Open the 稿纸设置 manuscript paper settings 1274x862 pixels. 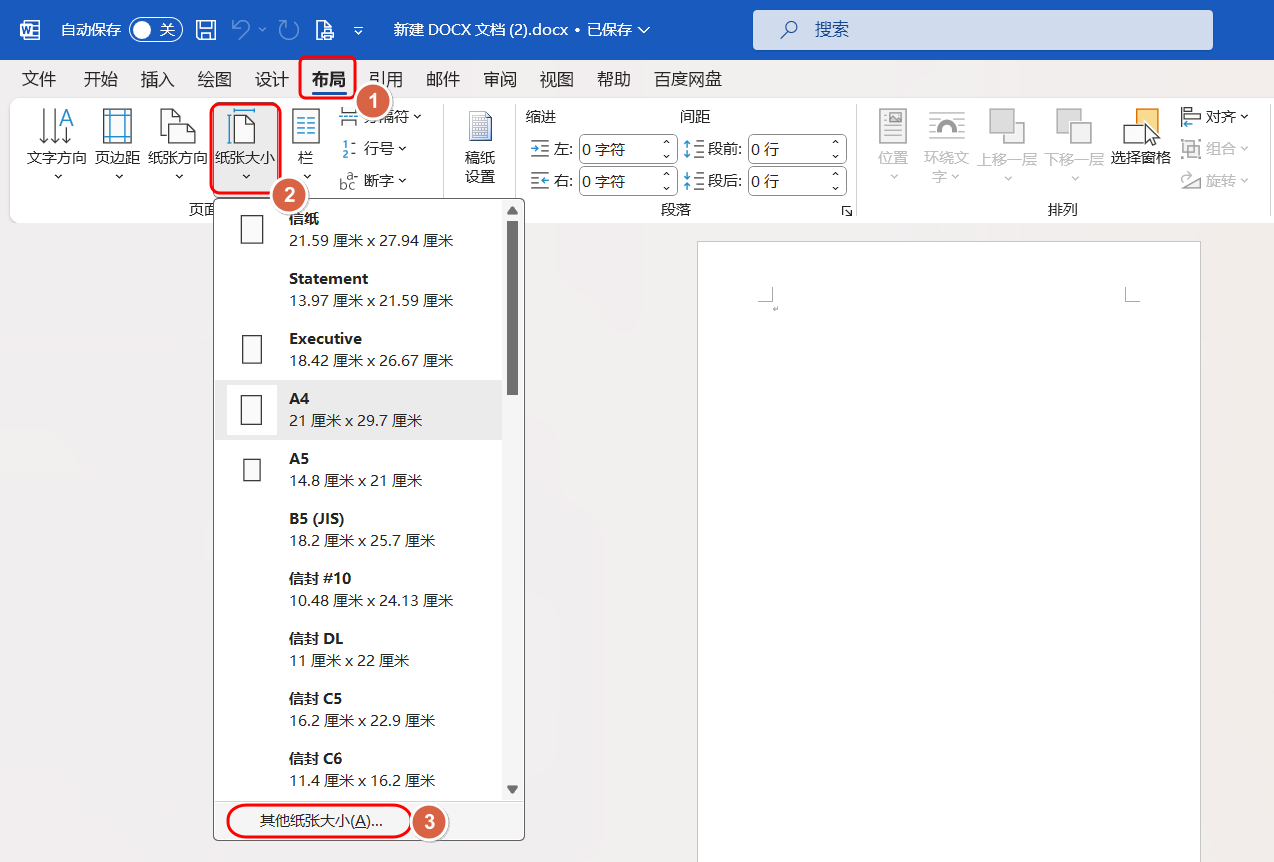pos(480,147)
